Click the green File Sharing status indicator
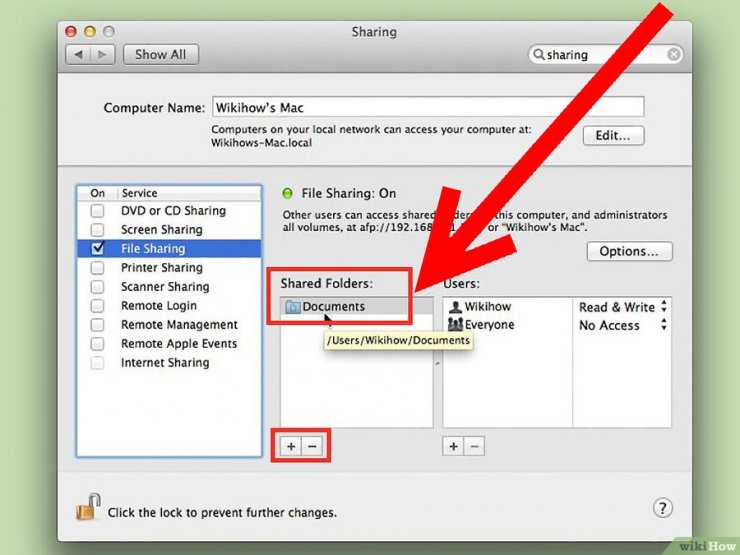This screenshot has width=740, height=555. click(x=287, y=193)
